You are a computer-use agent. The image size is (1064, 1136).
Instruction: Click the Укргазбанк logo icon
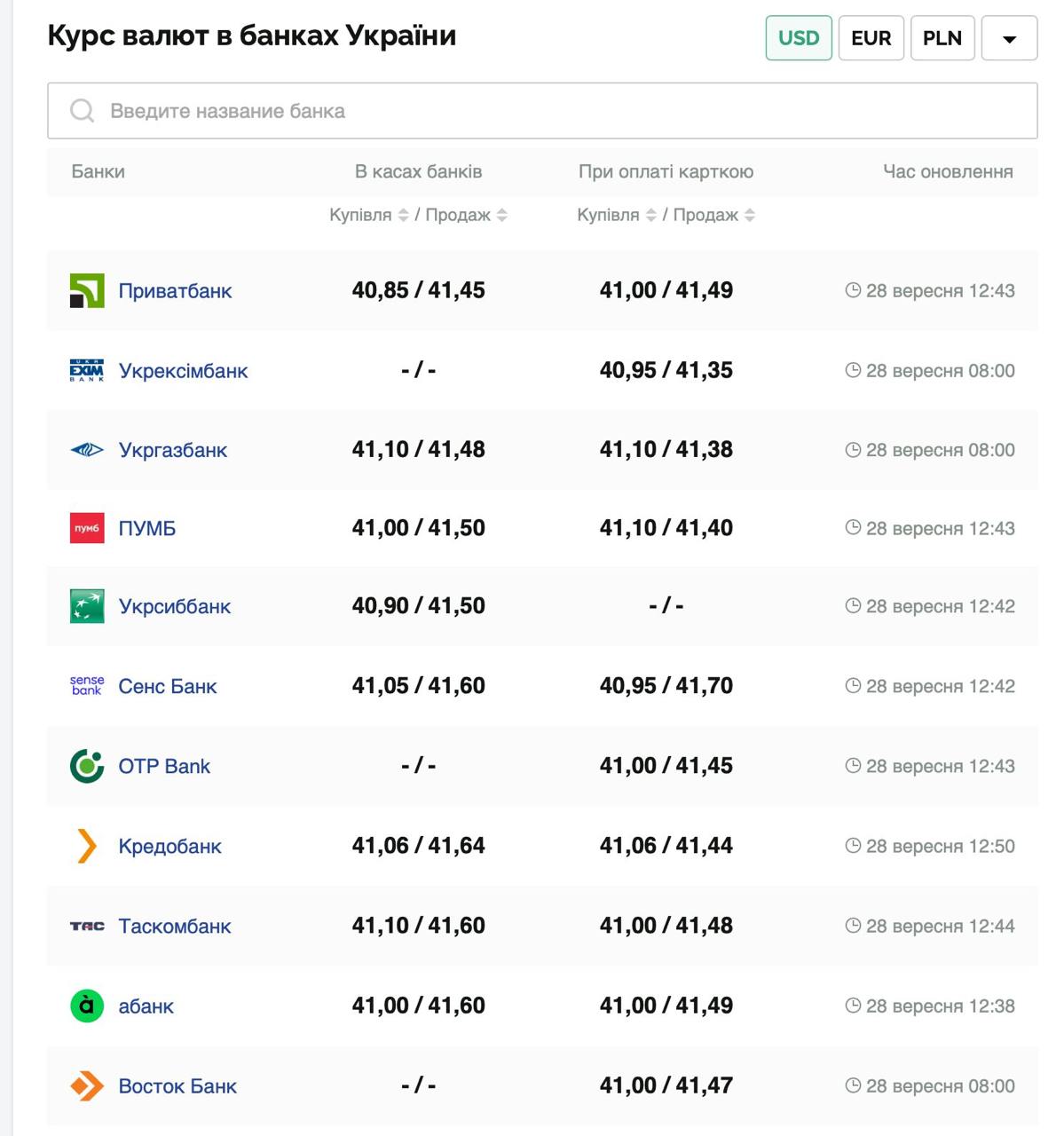click(87, 450)
